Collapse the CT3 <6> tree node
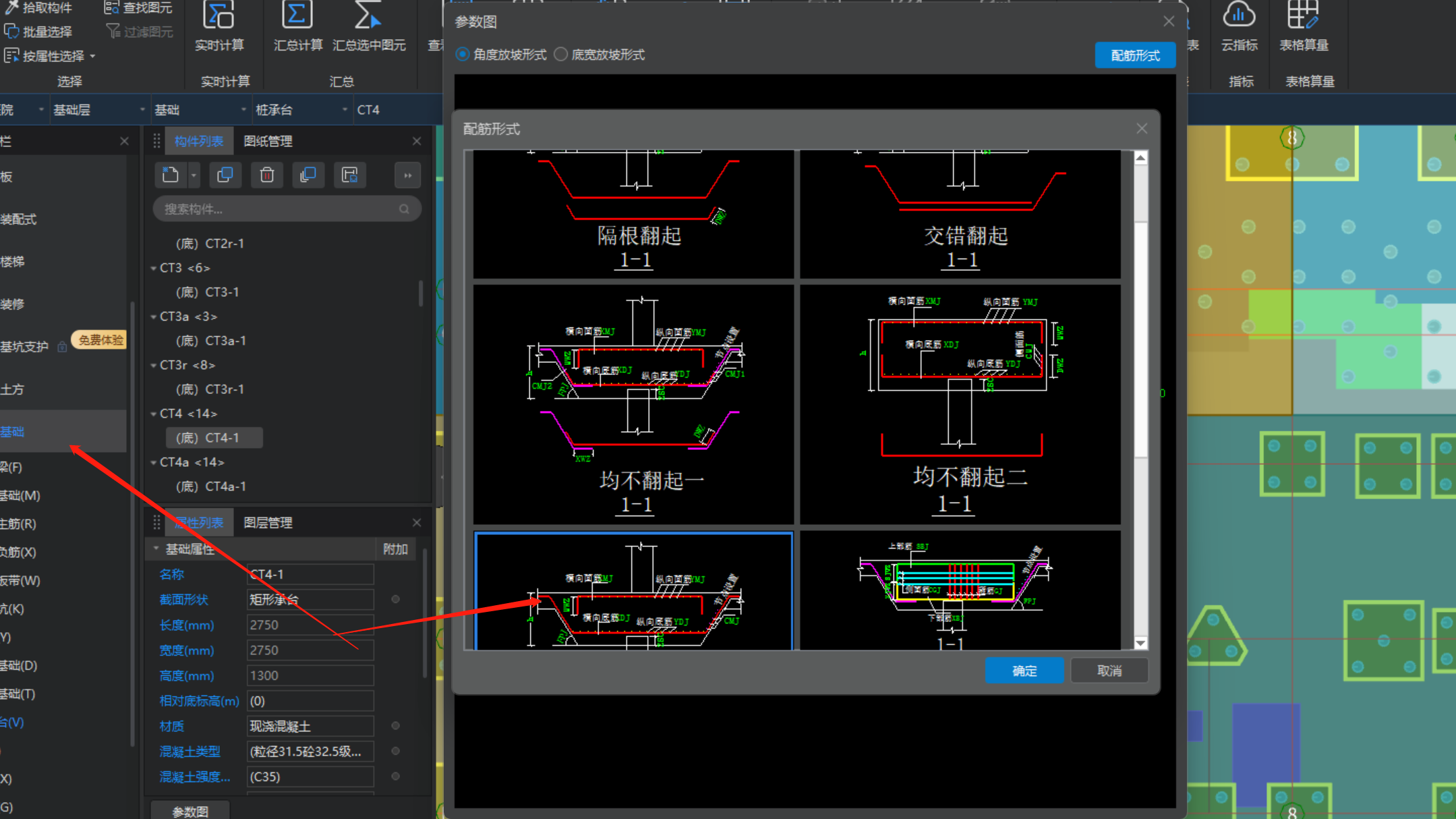Image resolution: width=1456 pixels, height=819 pixels. tap(154, 268)
